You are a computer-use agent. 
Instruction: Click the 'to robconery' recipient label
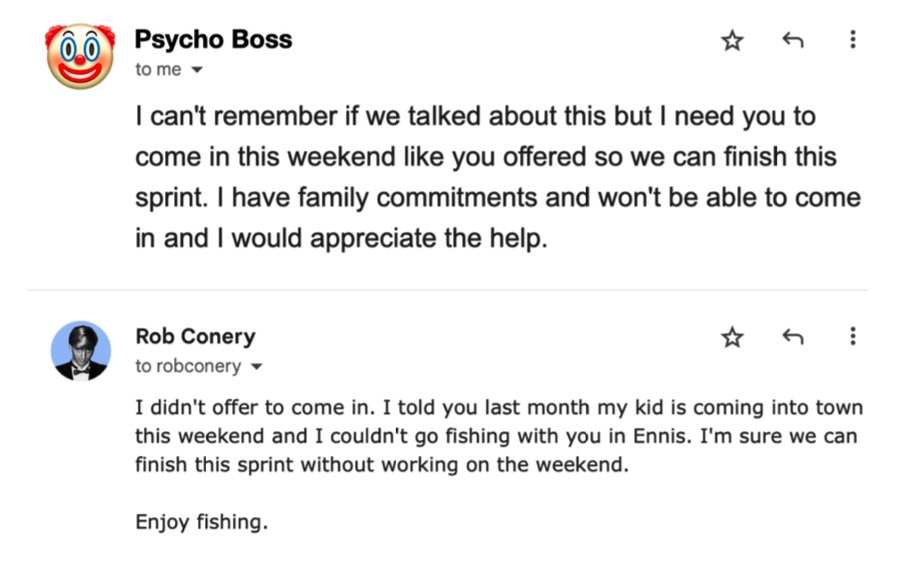pyautogui.click(x=188, y=366)
